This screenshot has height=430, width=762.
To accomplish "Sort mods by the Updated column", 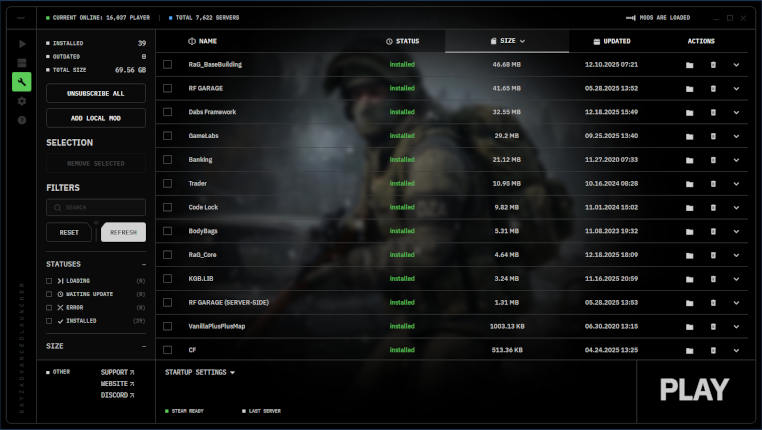I will tap(612, 41).
